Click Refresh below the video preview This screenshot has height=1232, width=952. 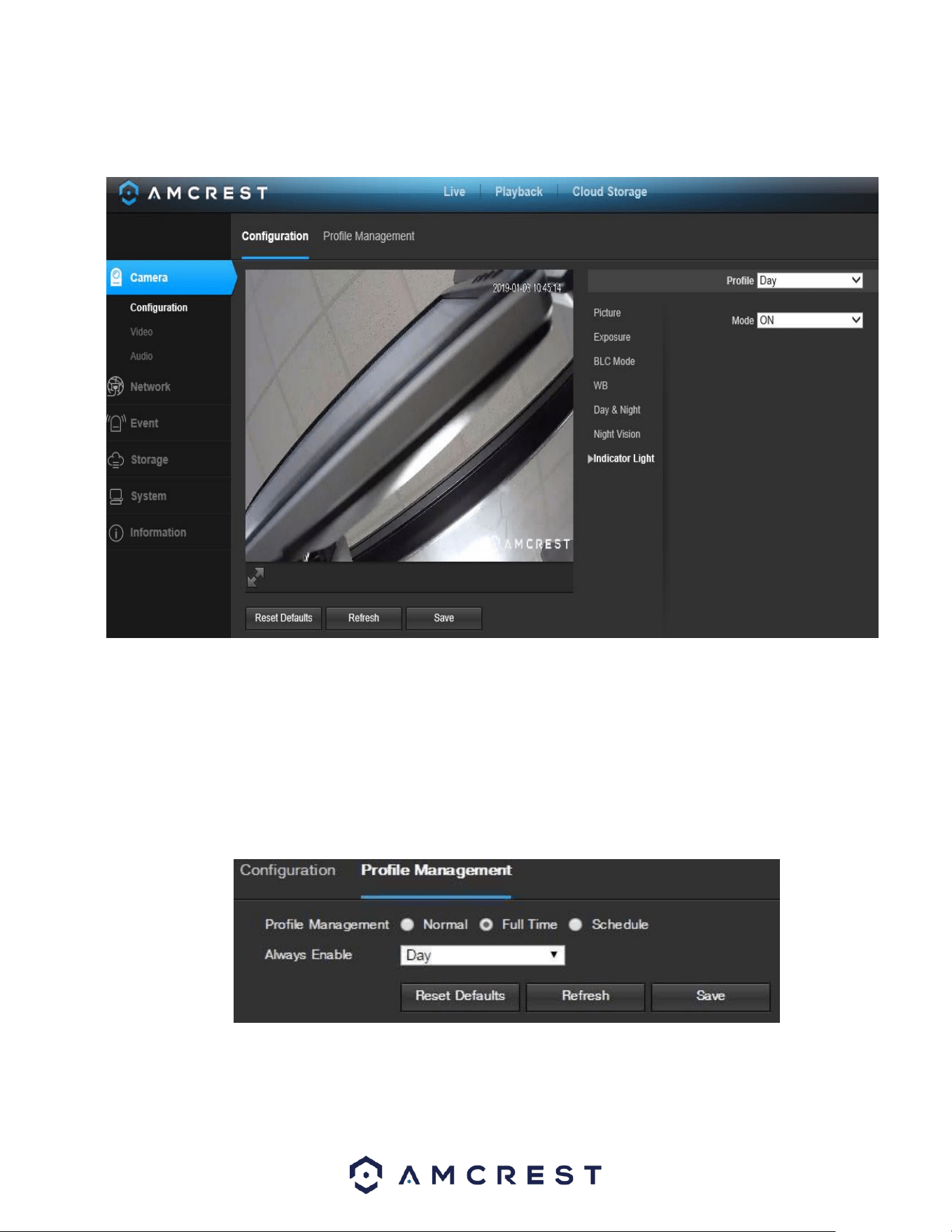point(364,618)
